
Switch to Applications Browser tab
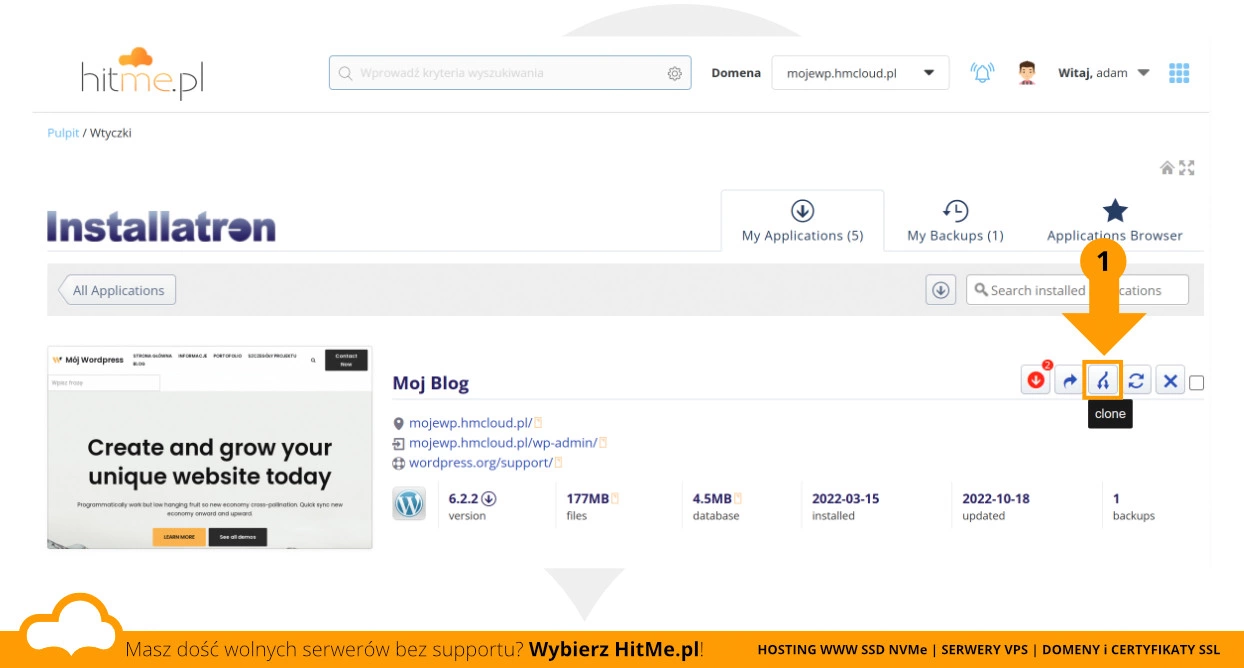(1114, 221)
